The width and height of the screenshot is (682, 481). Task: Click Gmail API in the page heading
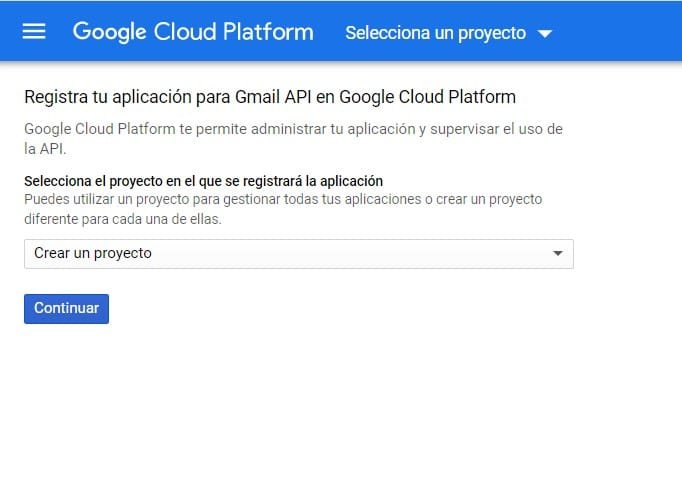coord(273,97)
